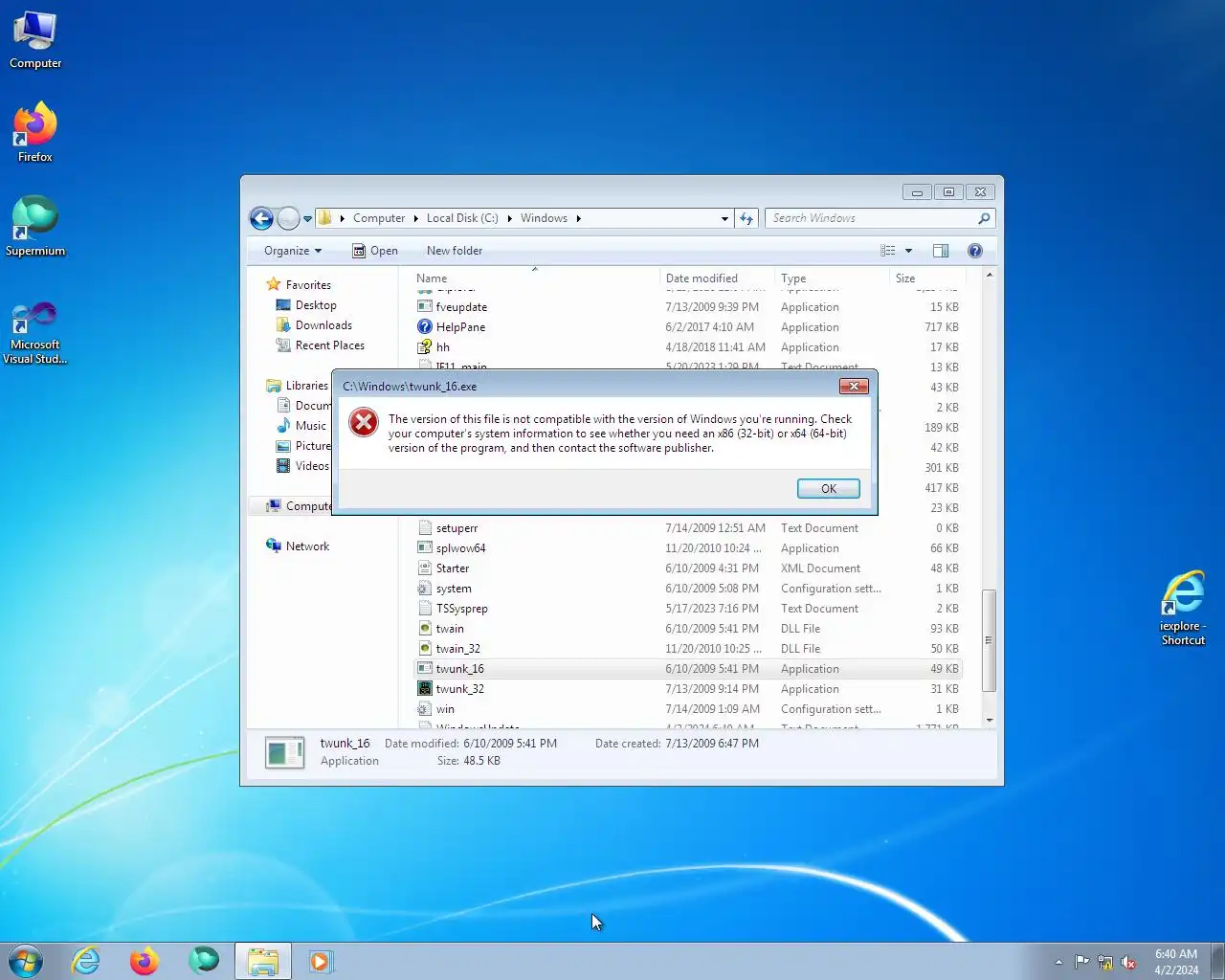Image resolution: width=1225 pixels, height=980 pixels.
Task: Open the Computer desktop icon
Action: pos(35,41)
